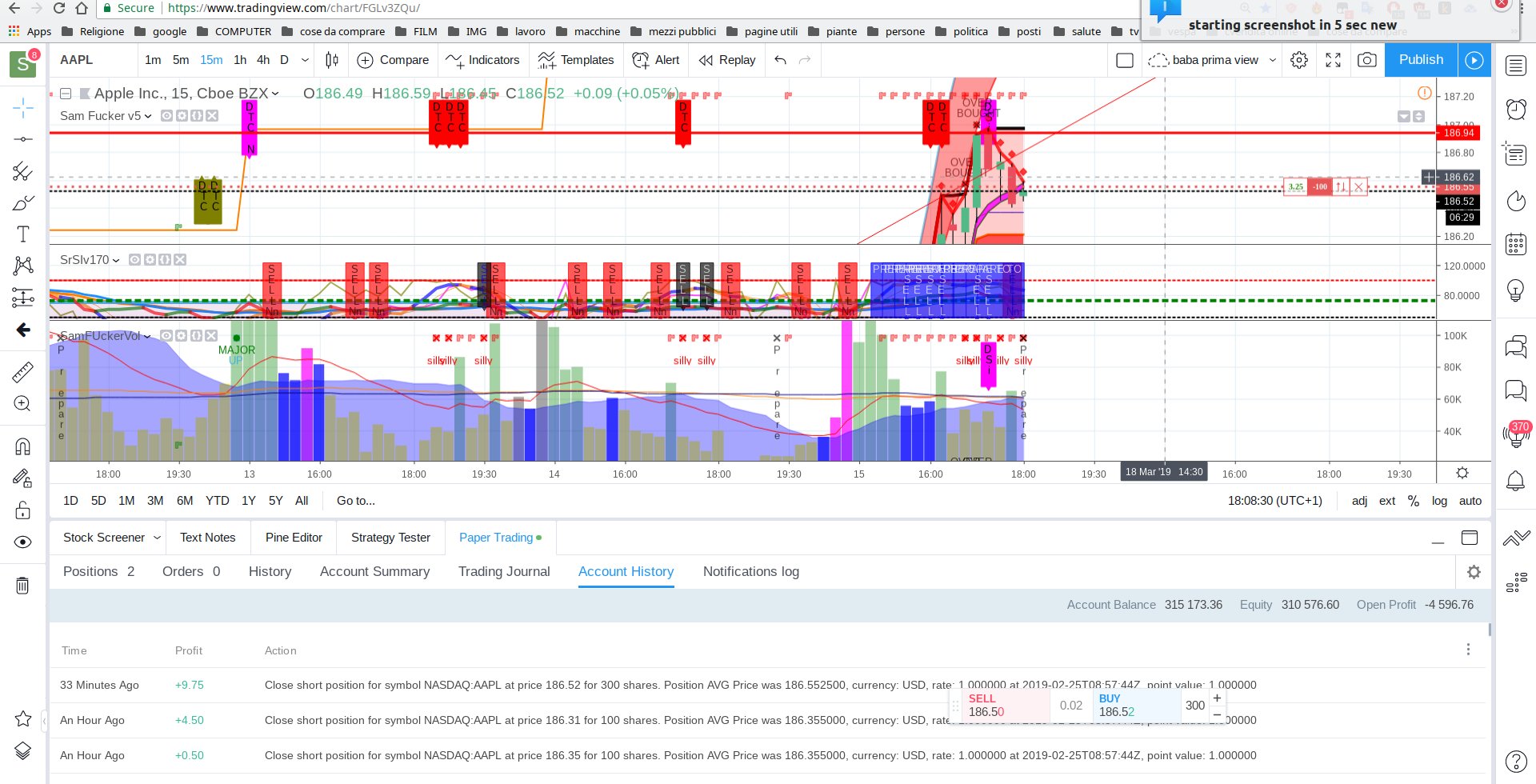Open the help question mark icon

[x=1516, y=762]
